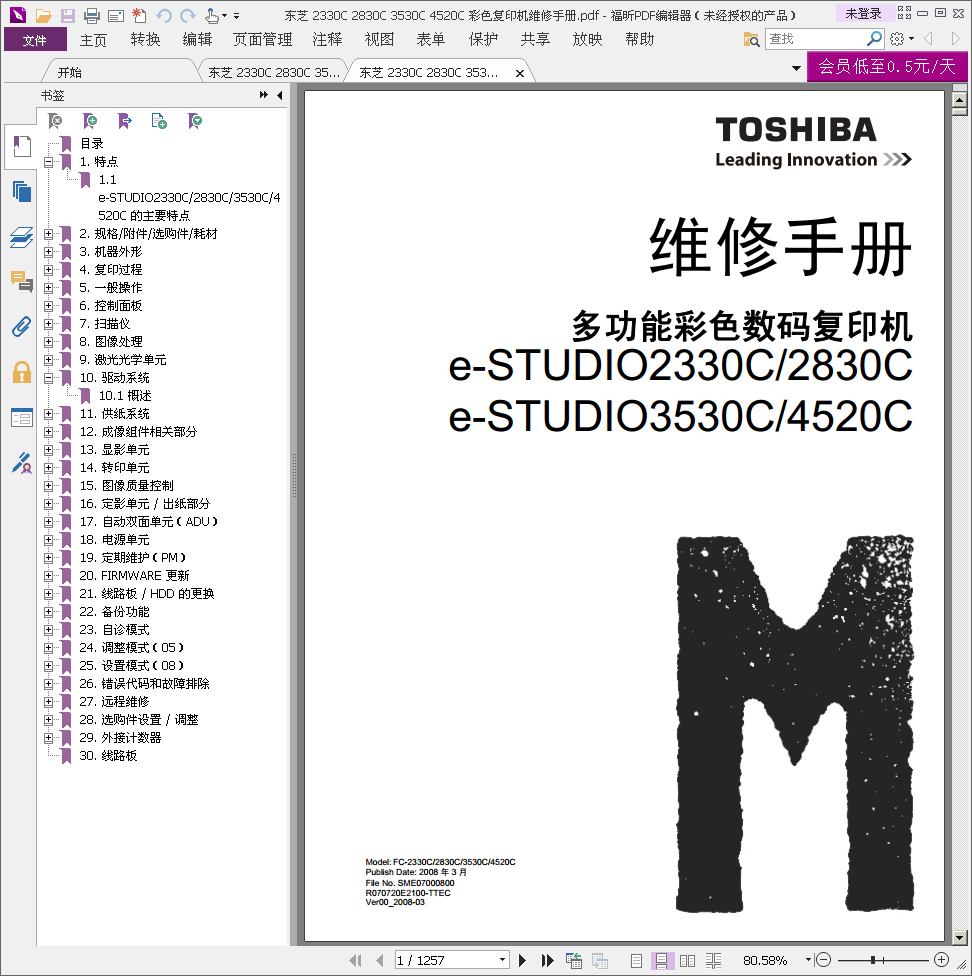Viewport: 972px width, 976px height.
Task: Open the 页面管理 ribbon tab
Action: click(262, 40)
